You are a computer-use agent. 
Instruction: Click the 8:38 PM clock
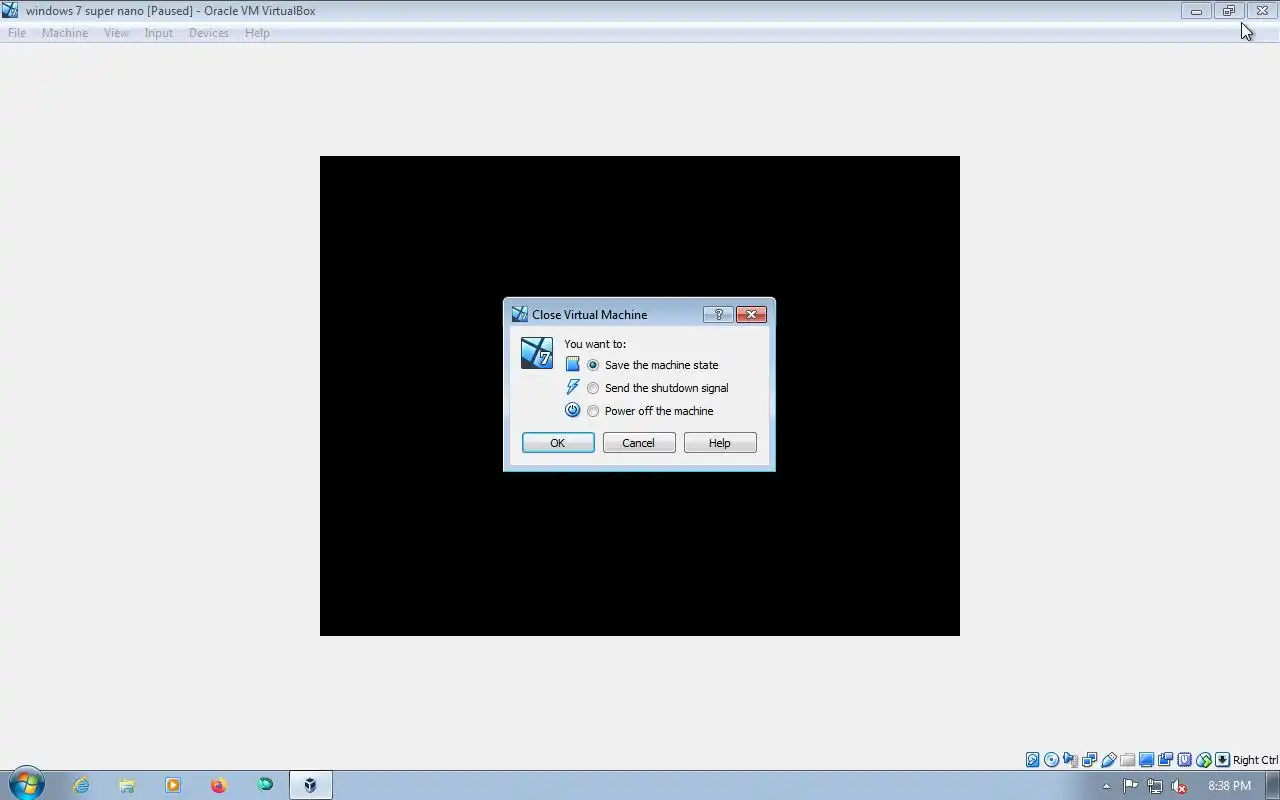[1229, 786]
